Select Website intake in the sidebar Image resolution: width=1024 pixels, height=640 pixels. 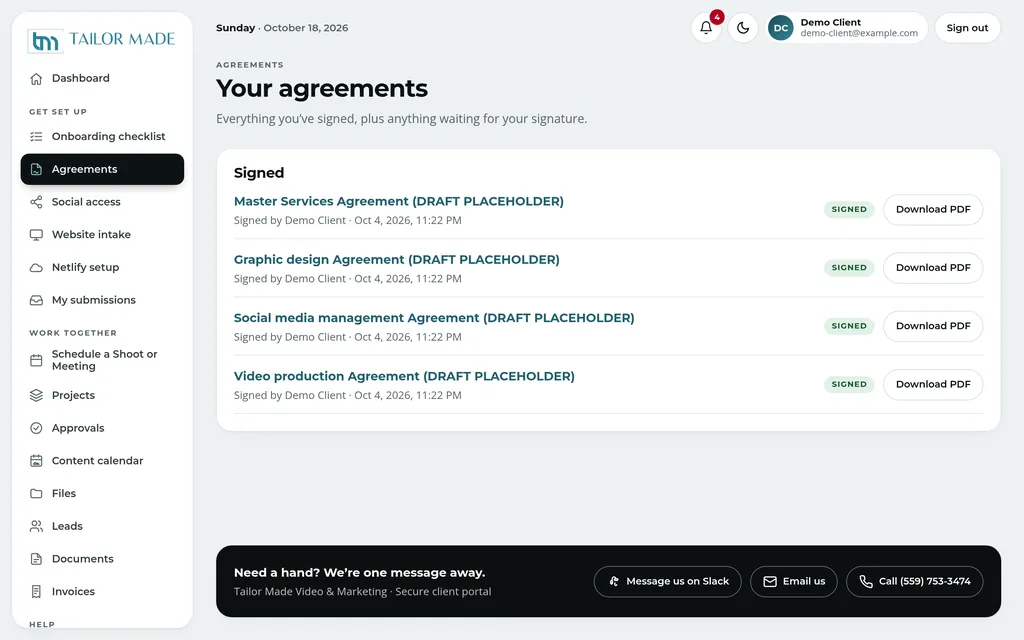pyautogui.click(x=102, y=234)
